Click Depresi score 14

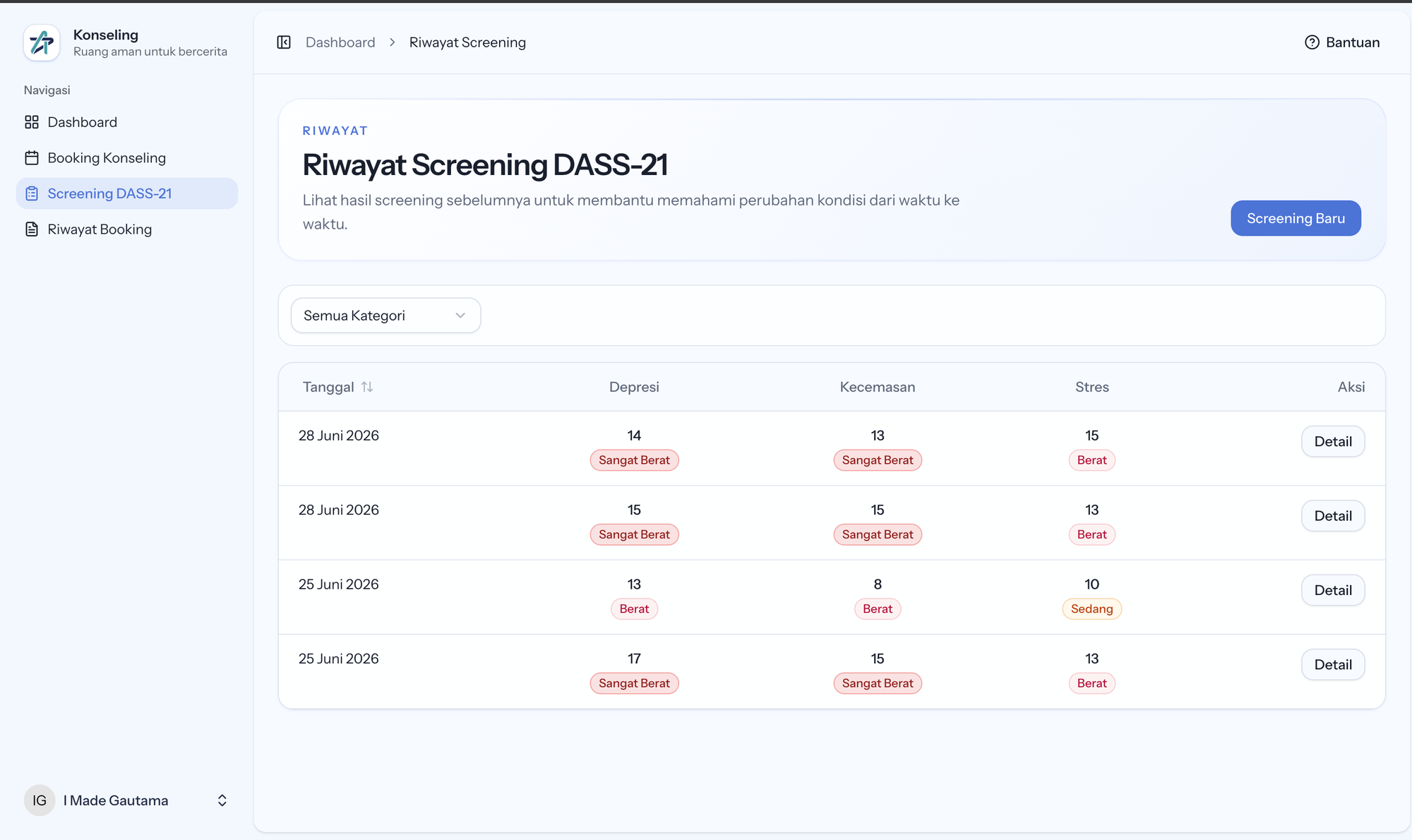tap(634, 436)
